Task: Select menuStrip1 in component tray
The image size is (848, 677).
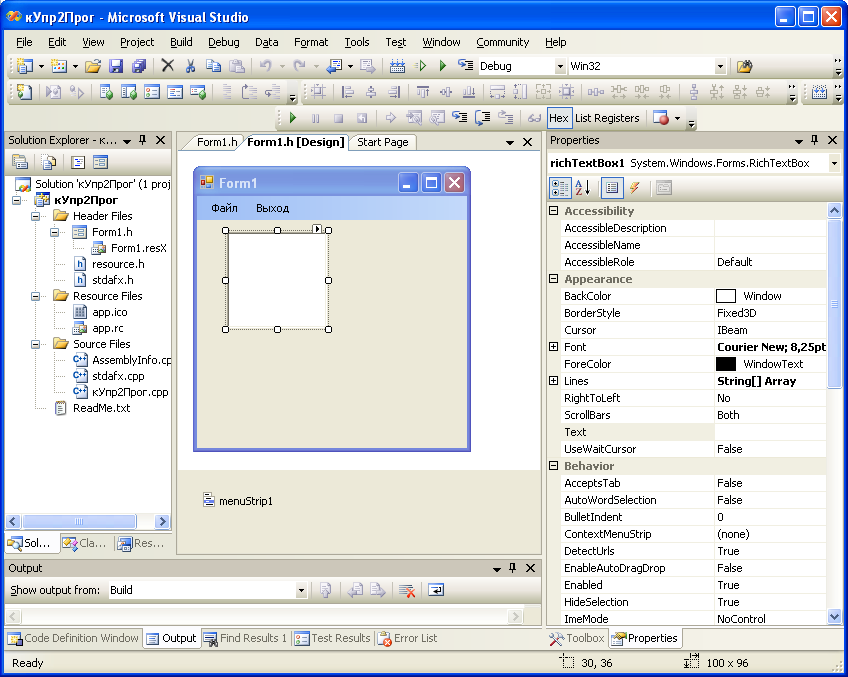Action: 238,501
